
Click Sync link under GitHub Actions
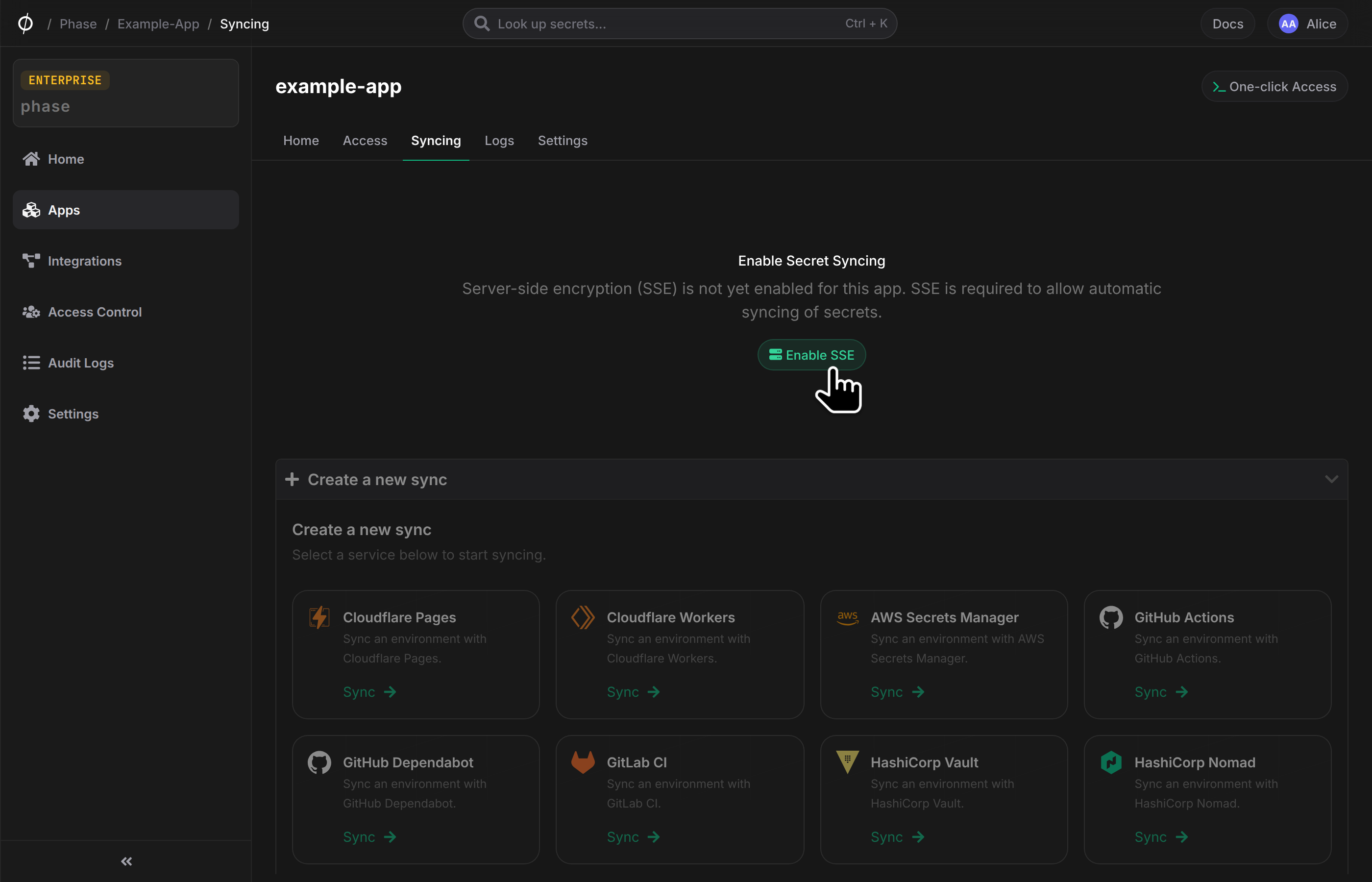point(1161,692)
